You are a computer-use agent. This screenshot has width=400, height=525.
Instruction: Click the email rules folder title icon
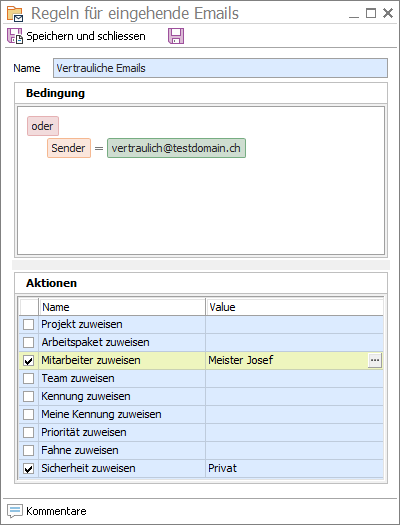[15, 14]
